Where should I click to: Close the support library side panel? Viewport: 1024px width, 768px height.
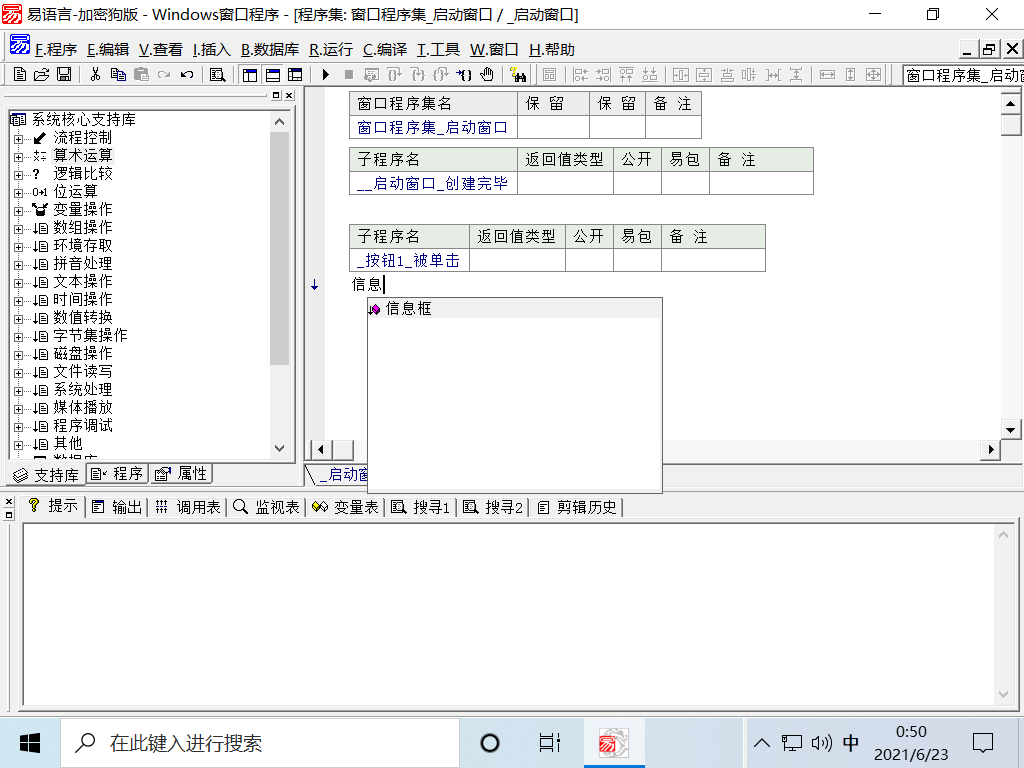tap(289, 95)
